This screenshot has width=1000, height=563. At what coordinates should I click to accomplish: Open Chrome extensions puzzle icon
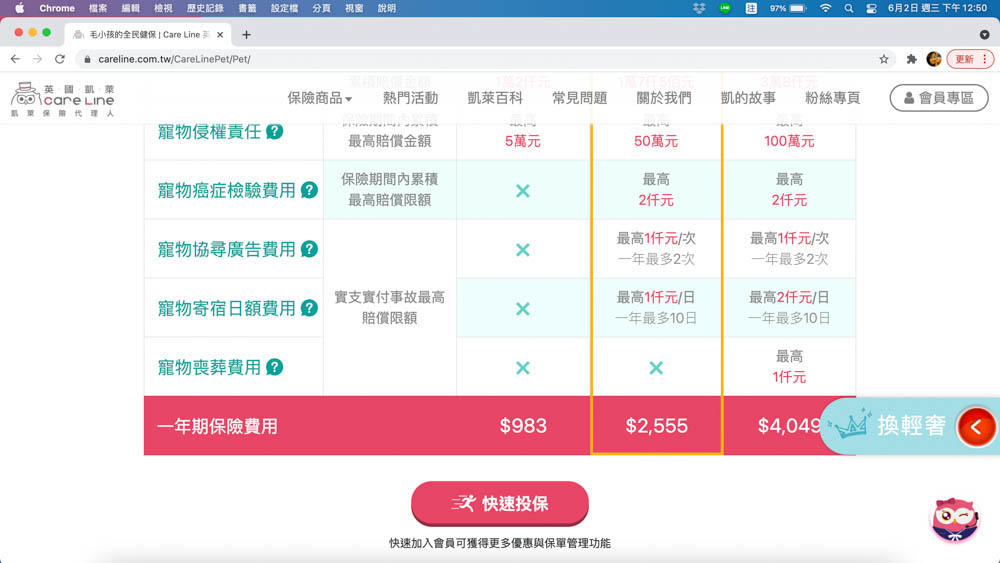911,59
